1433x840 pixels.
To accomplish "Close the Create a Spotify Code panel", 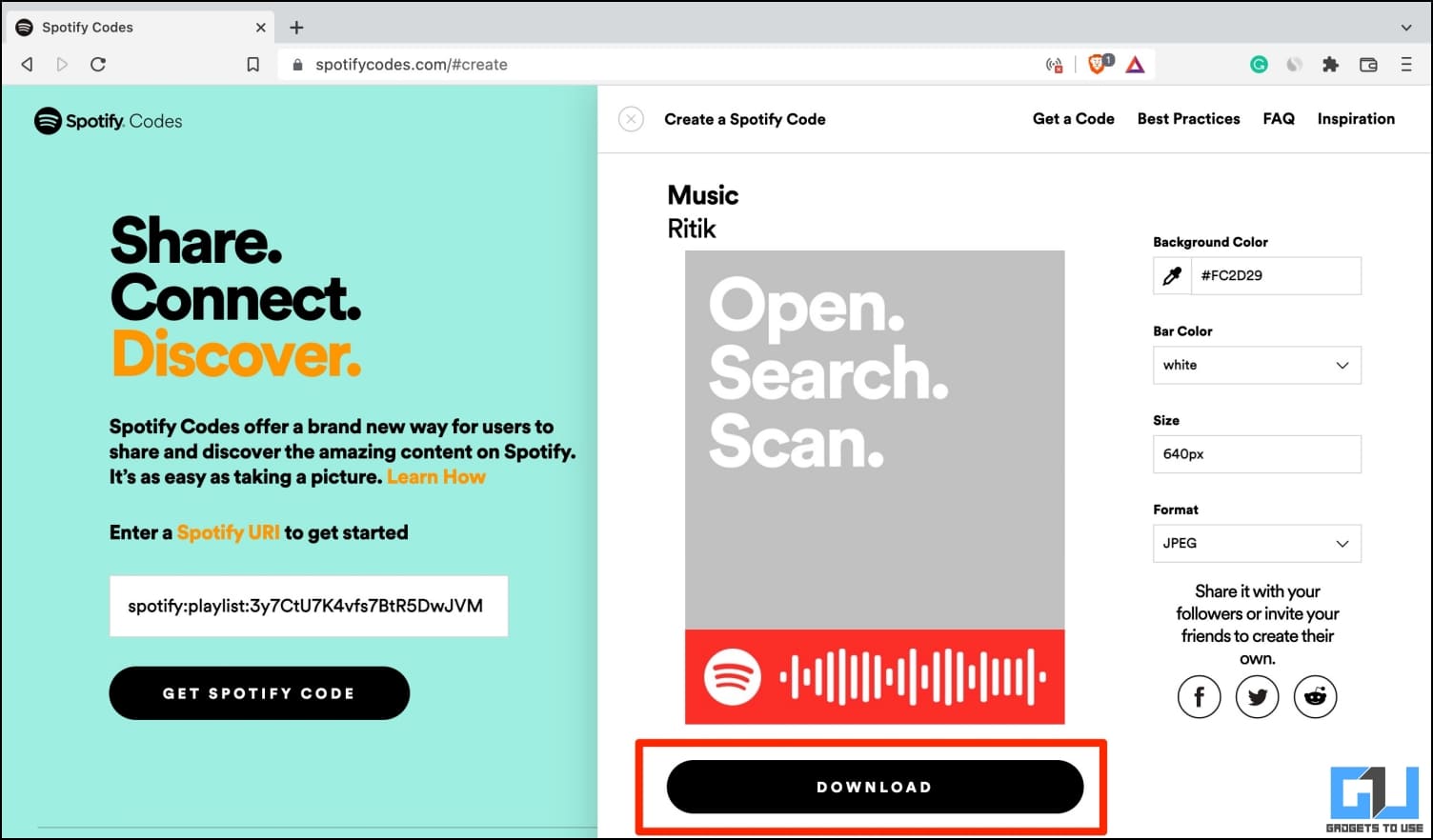I will 631,119.
